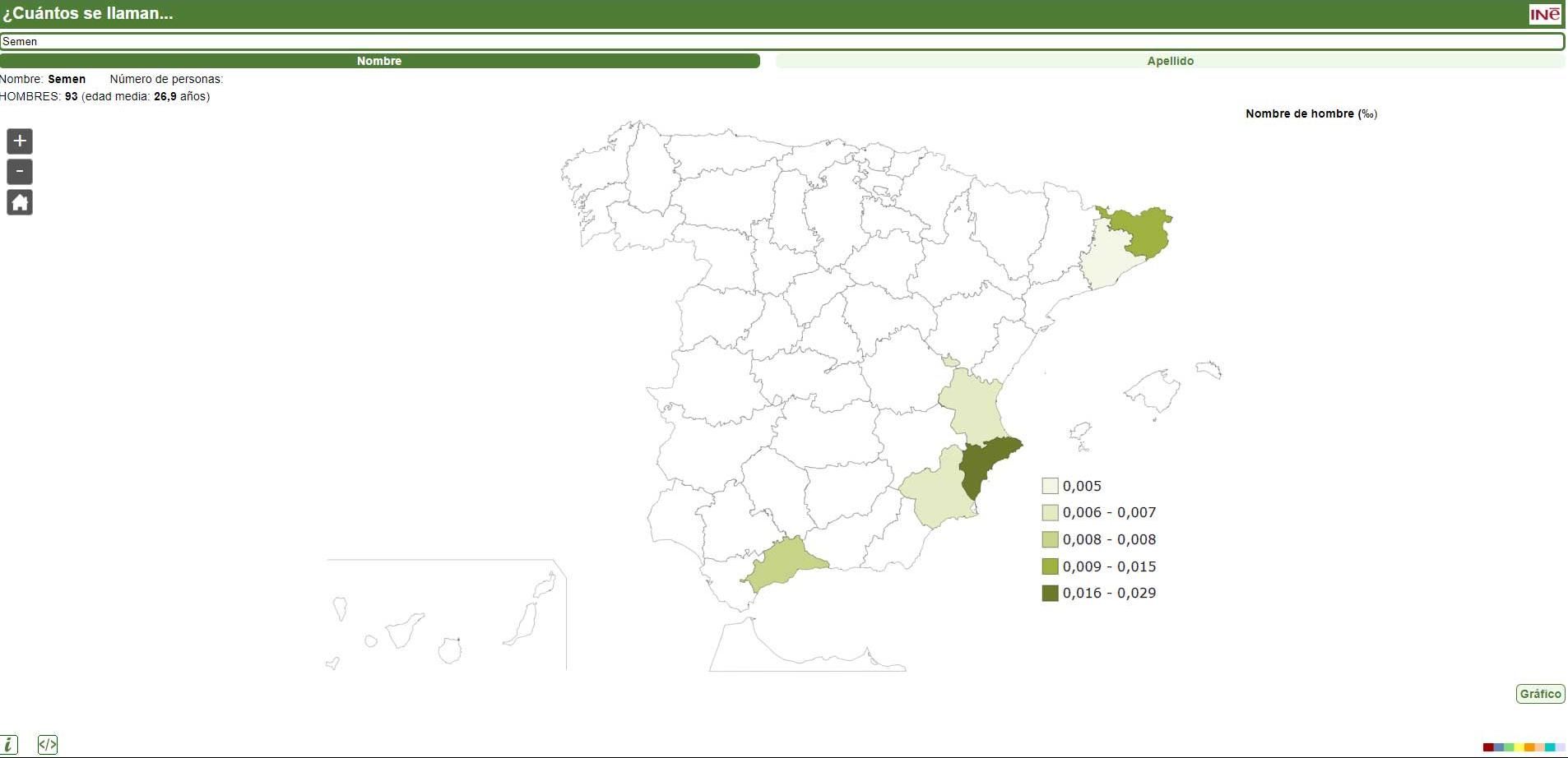Viewport: 1568px width, 758px height.
Task: Click the Gráfico button
Action: tap(1539, 693)
